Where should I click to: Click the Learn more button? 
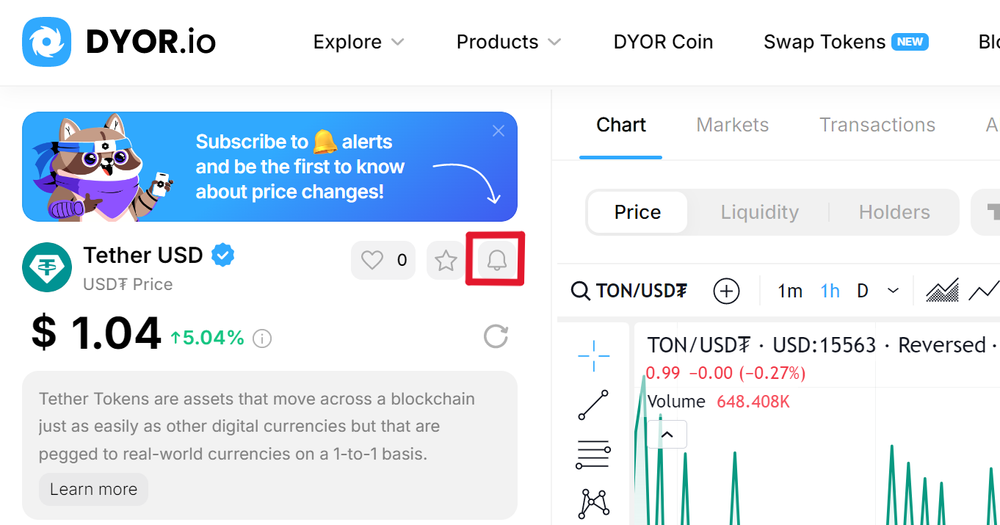[x=93, y=489]
